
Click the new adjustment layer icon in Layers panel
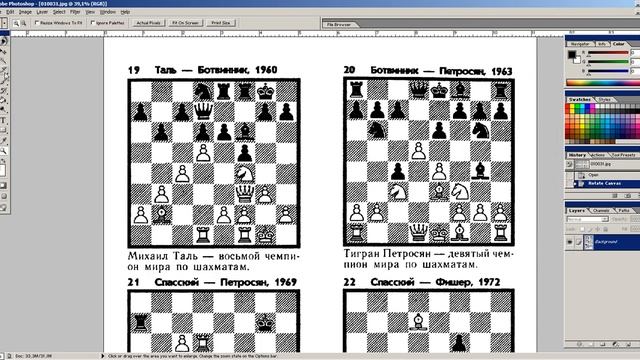(615, 344)
